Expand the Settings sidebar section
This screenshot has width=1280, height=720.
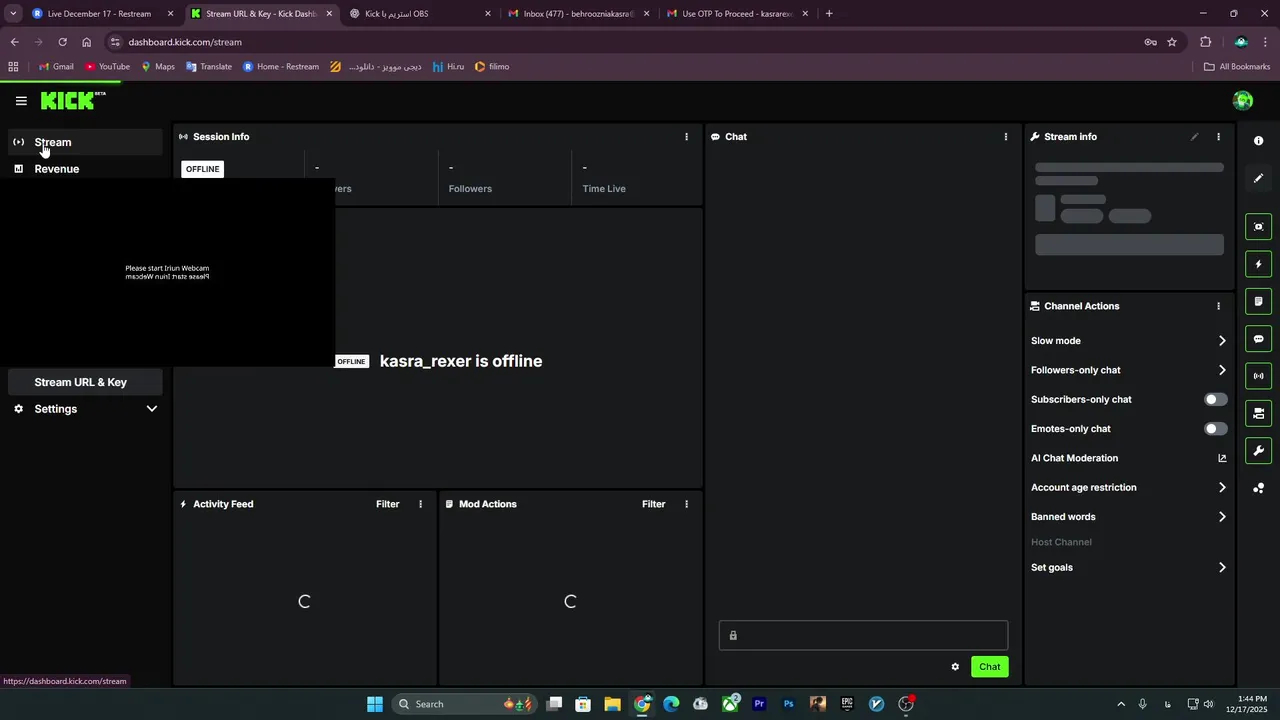pos(85,409)
